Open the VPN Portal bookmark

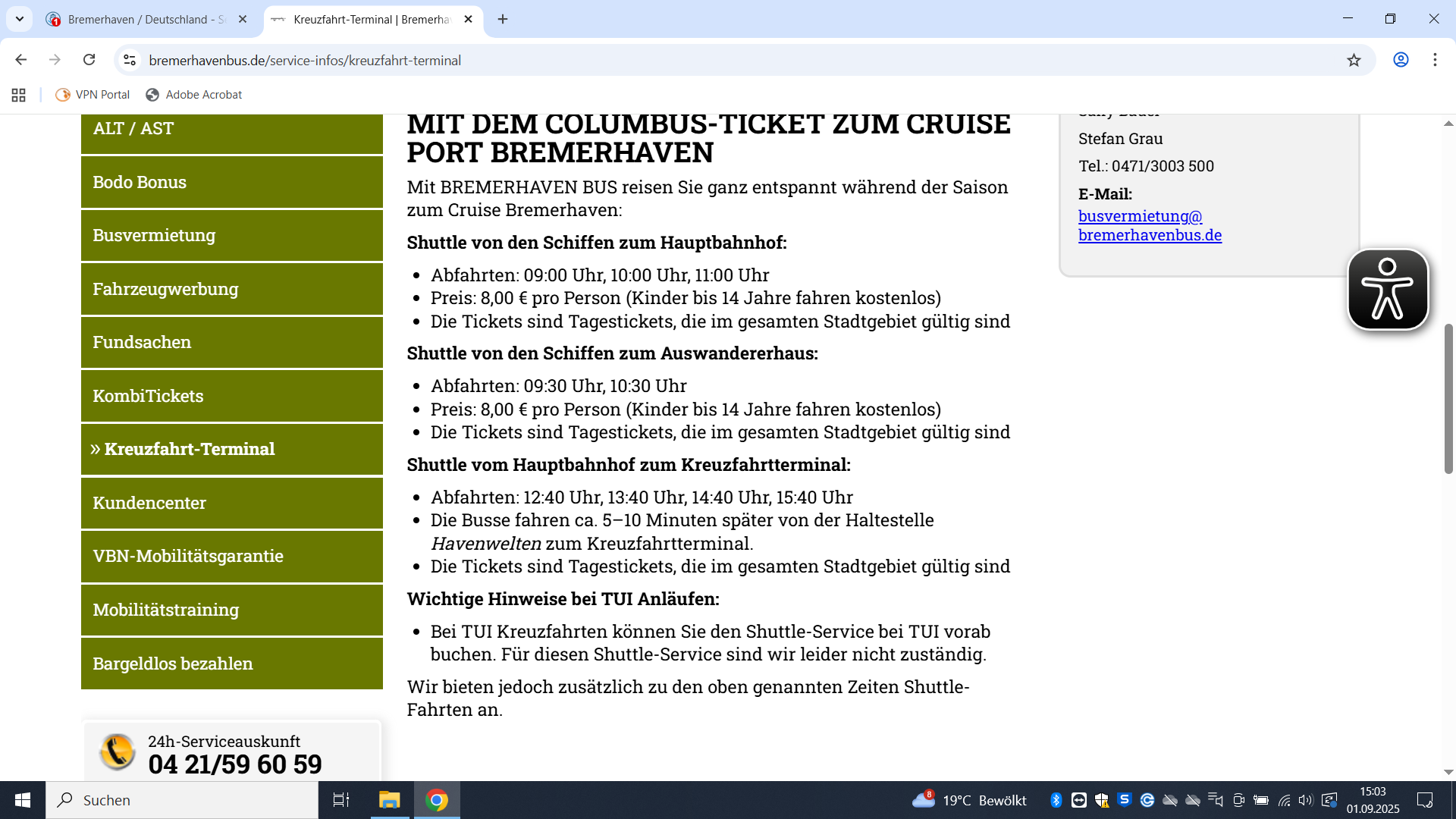pyautogui.click(x=93, y=95)
